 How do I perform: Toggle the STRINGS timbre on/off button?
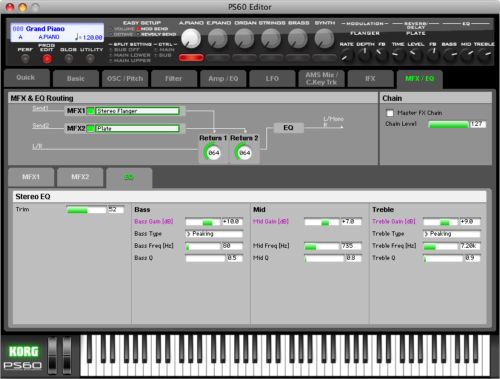[271, 58]
